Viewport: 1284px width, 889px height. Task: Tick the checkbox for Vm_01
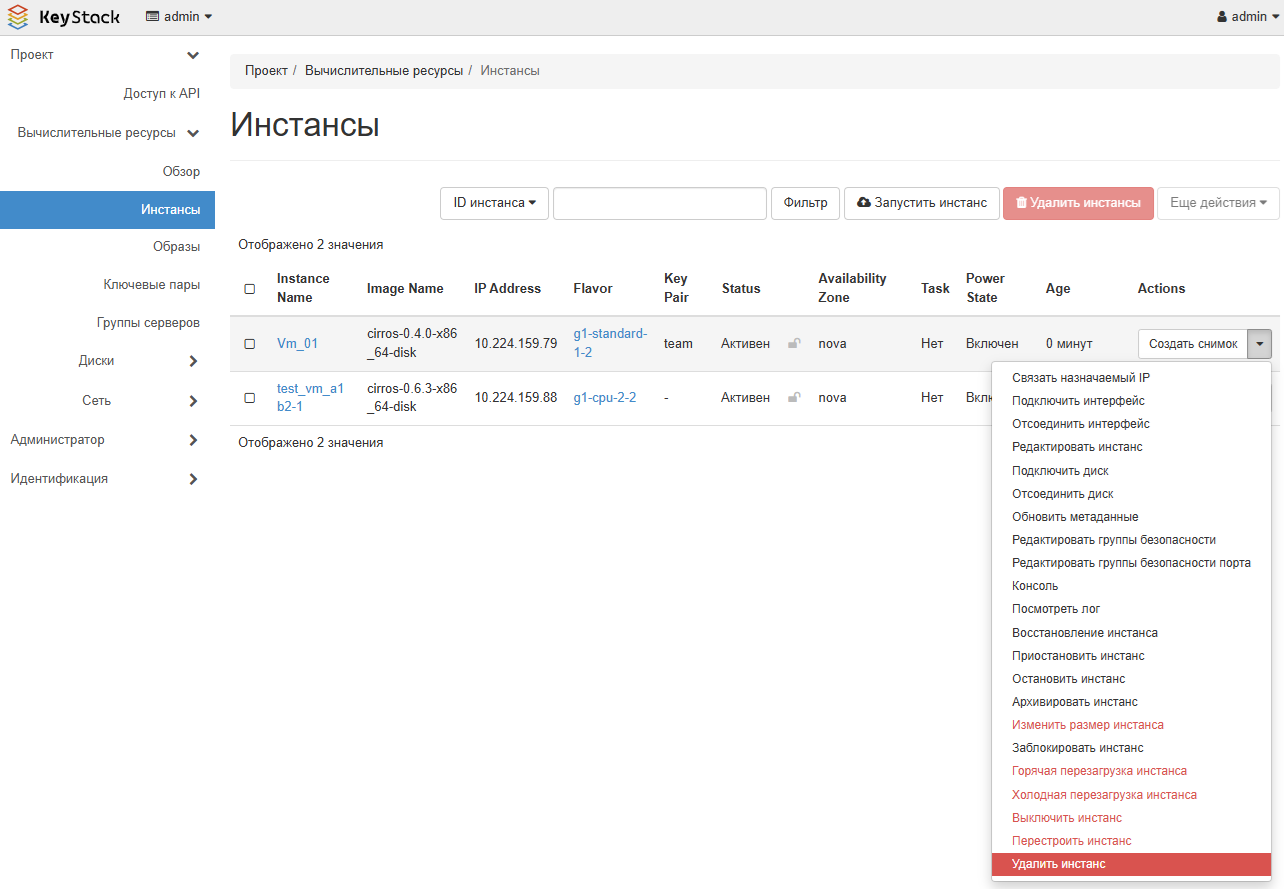250,344
